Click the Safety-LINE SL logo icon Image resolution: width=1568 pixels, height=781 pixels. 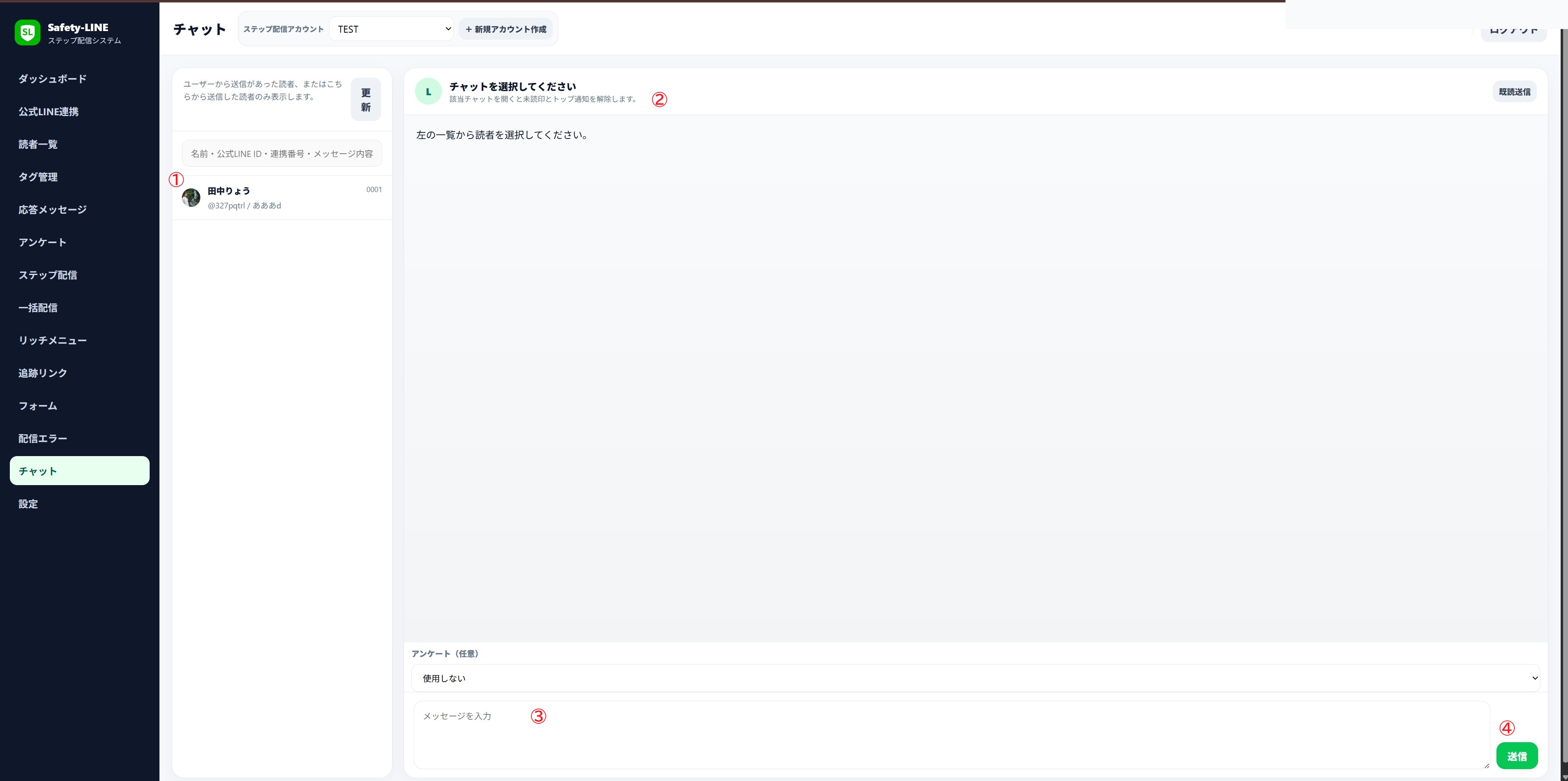(x=27, y=33)
